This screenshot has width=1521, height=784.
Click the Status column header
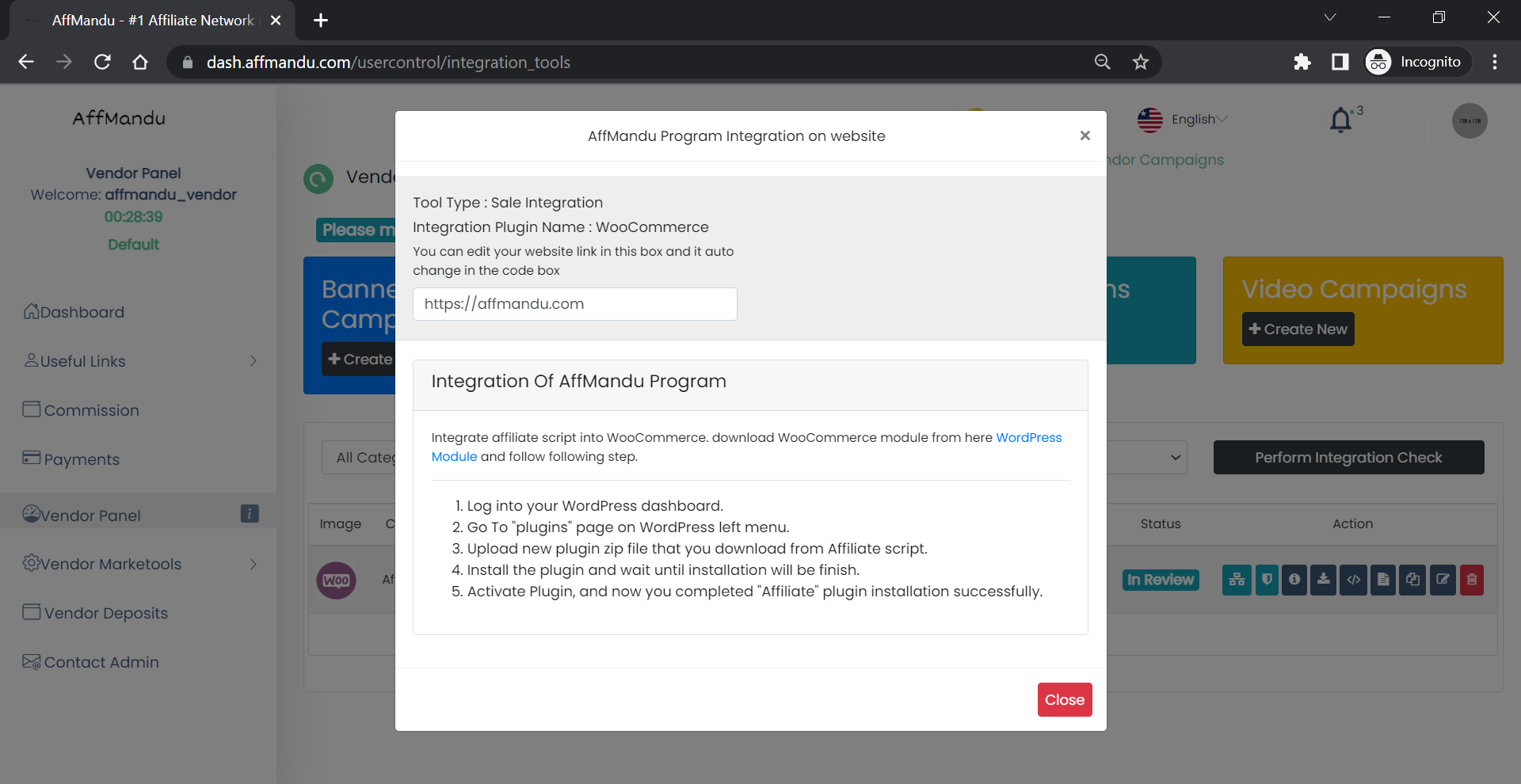point(1161,523)
